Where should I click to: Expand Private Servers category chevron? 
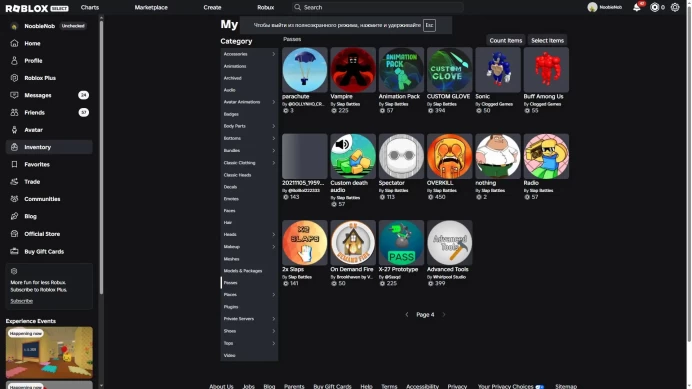pos(274,319)
